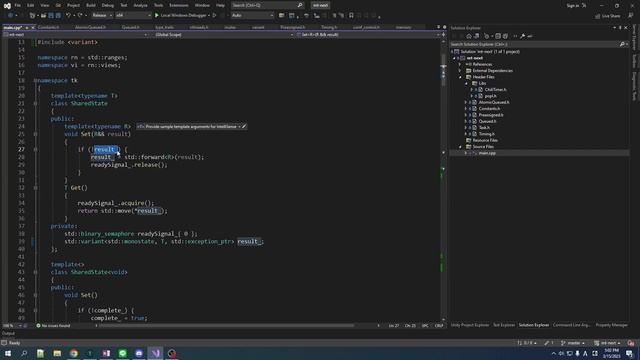
Task: Switch to the Queued.h tab
Action: point(131,27)
